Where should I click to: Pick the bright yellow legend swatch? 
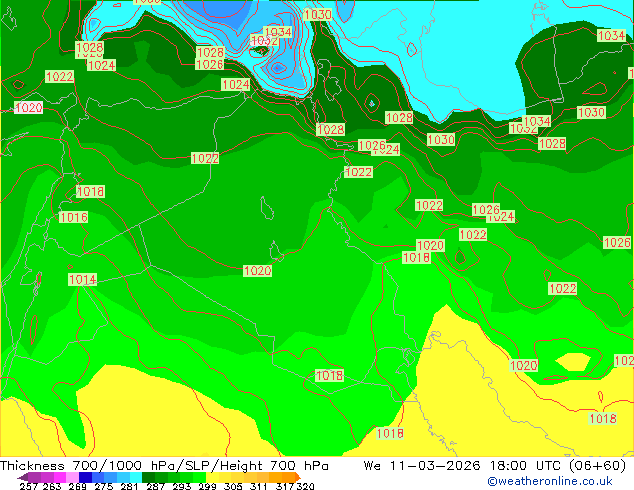tap(212, 477)
